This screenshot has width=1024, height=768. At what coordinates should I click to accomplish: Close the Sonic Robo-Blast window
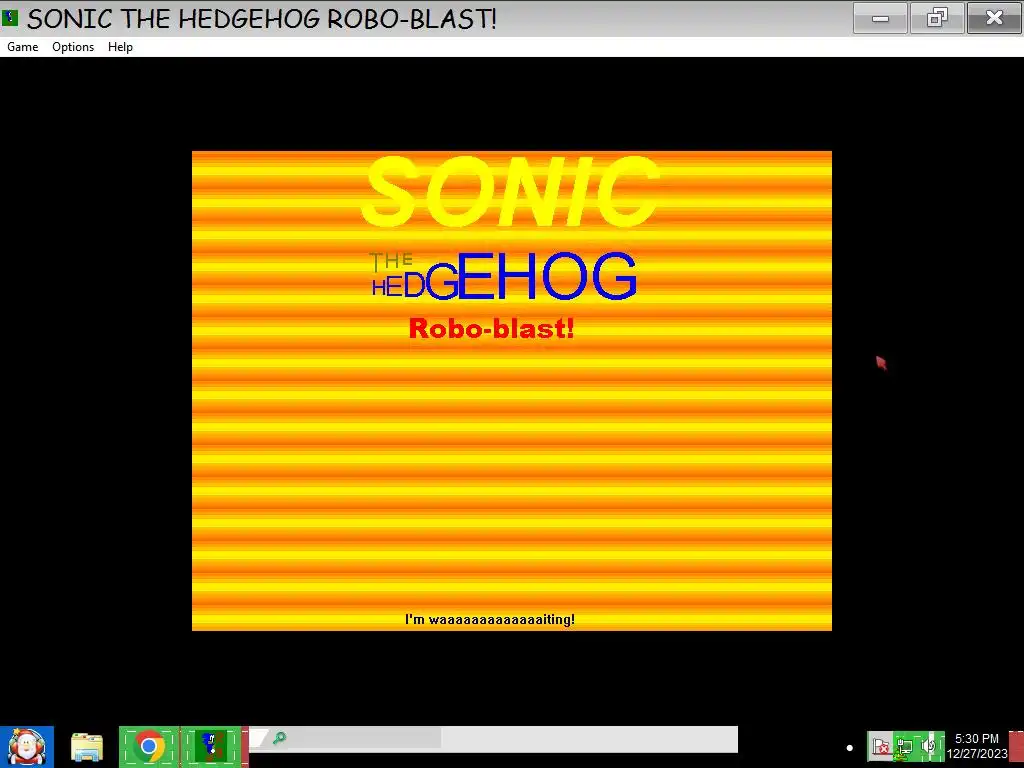click(994, 18)
